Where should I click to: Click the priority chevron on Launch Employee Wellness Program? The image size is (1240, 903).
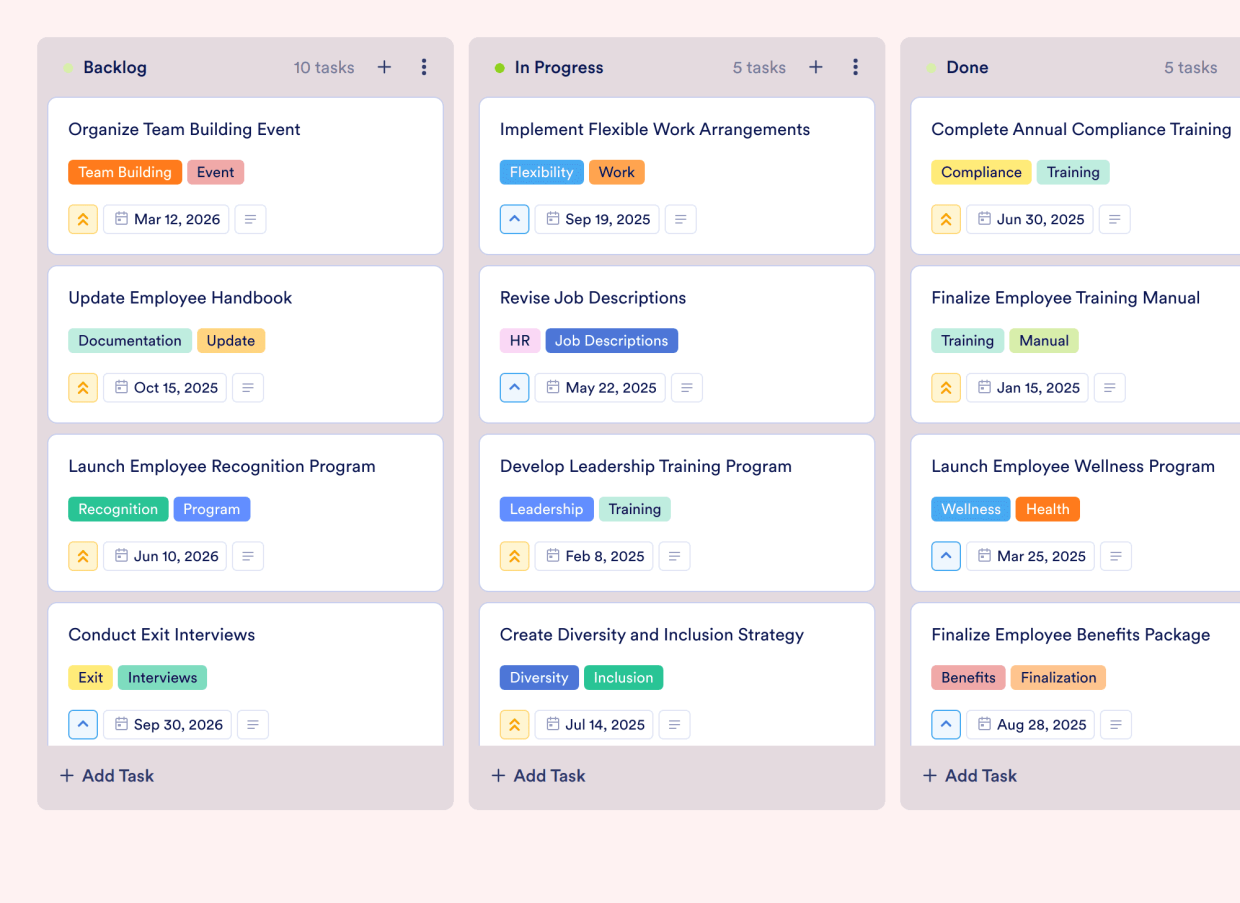point(946,556)
